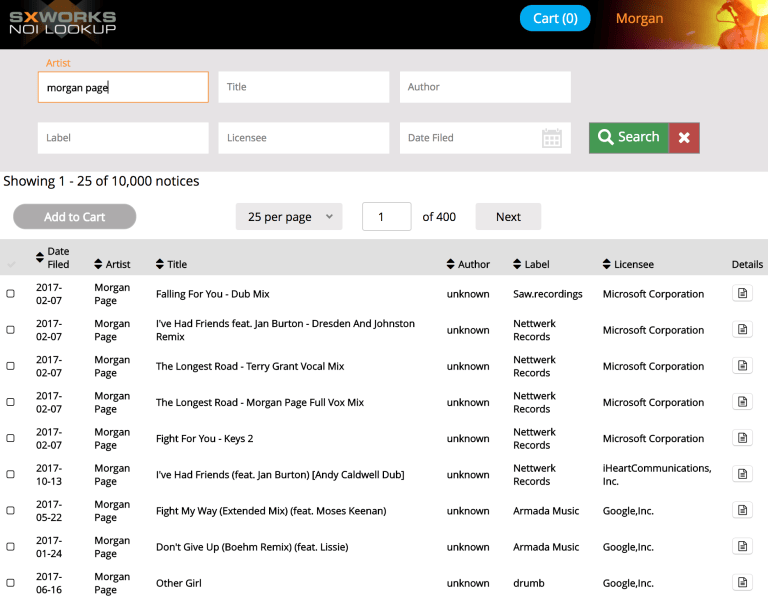Open the Cart (0) button

(x=555, y=18)
